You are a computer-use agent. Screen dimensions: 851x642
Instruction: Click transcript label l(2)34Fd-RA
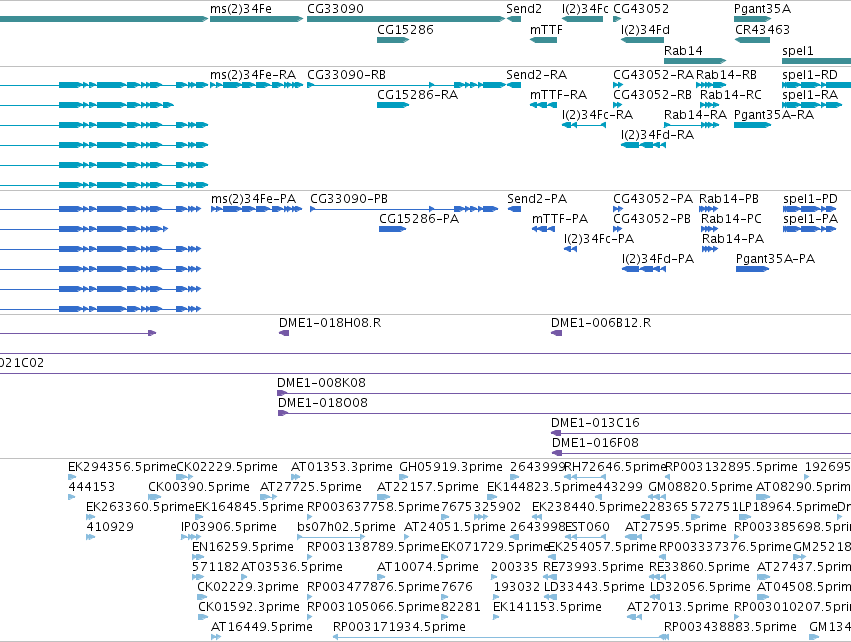click(x=657, y=134)
